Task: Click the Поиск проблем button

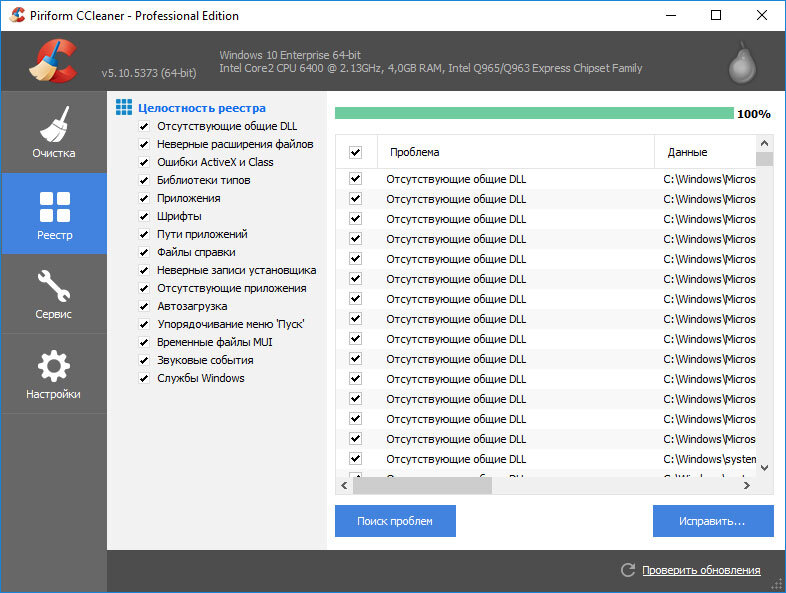Action: coord(395,521)
